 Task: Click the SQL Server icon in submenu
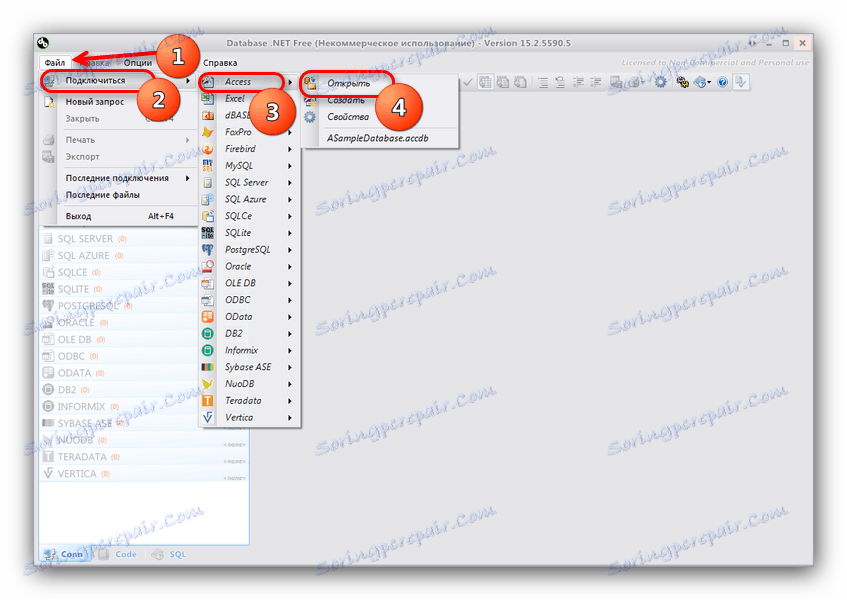[207, 183]
